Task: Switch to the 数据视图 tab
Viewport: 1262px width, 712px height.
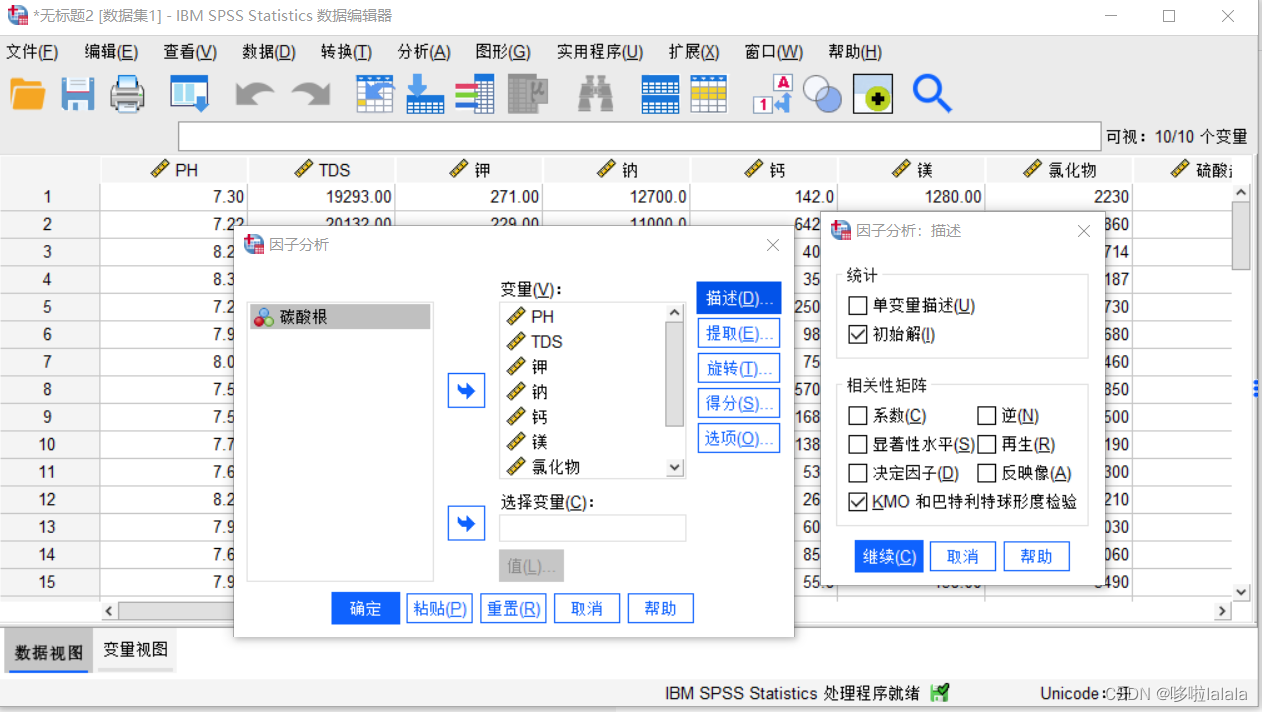Action: pyautogui.click(x=50, y=652)
